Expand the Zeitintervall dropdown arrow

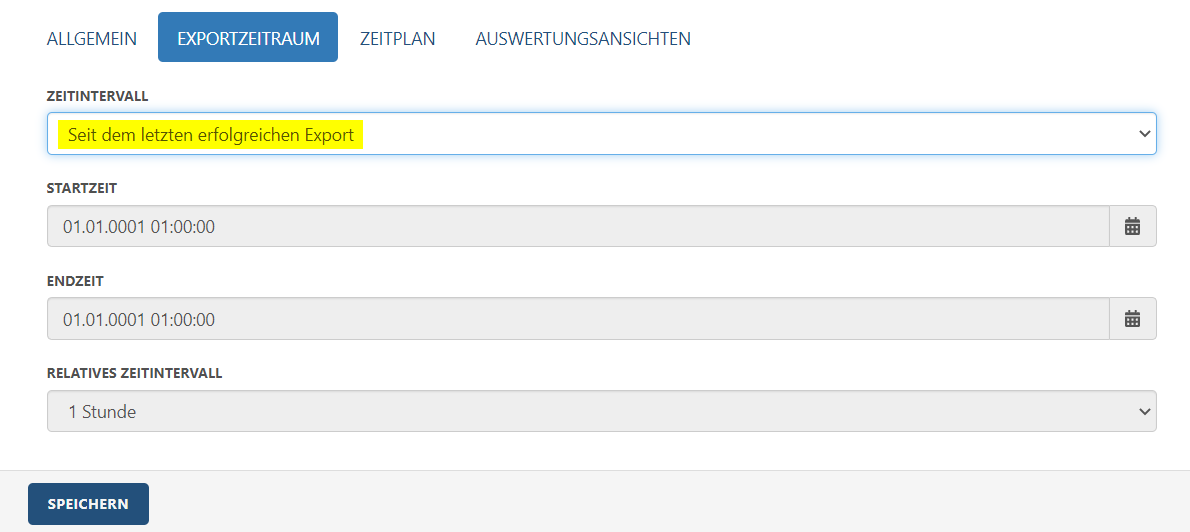tap(1144, 134)
